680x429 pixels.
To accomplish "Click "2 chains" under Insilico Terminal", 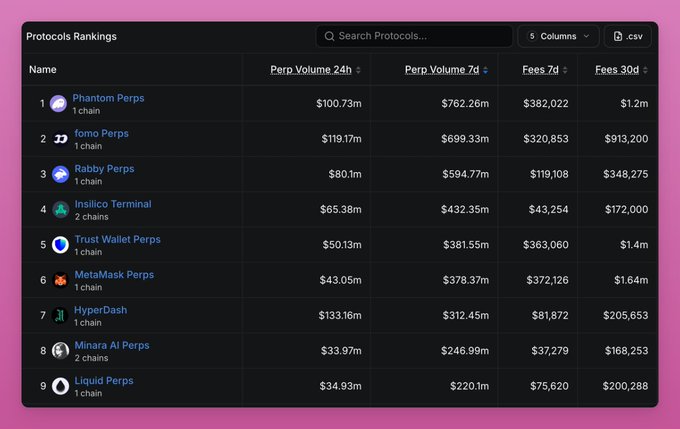I will pos(92,217).
